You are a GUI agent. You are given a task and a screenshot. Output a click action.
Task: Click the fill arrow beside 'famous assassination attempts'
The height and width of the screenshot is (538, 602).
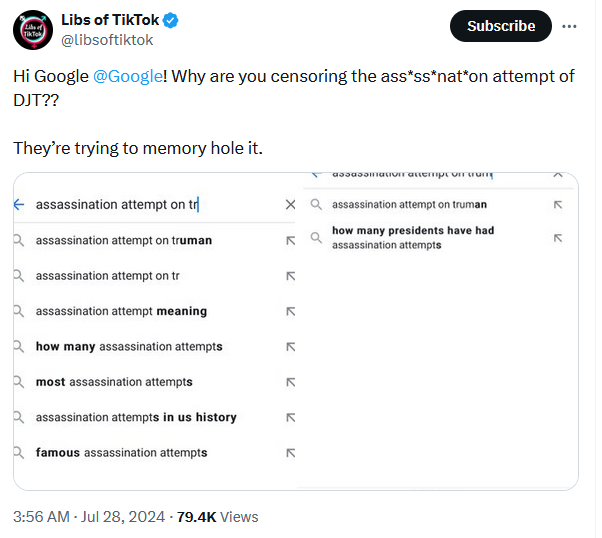[291, 453]
